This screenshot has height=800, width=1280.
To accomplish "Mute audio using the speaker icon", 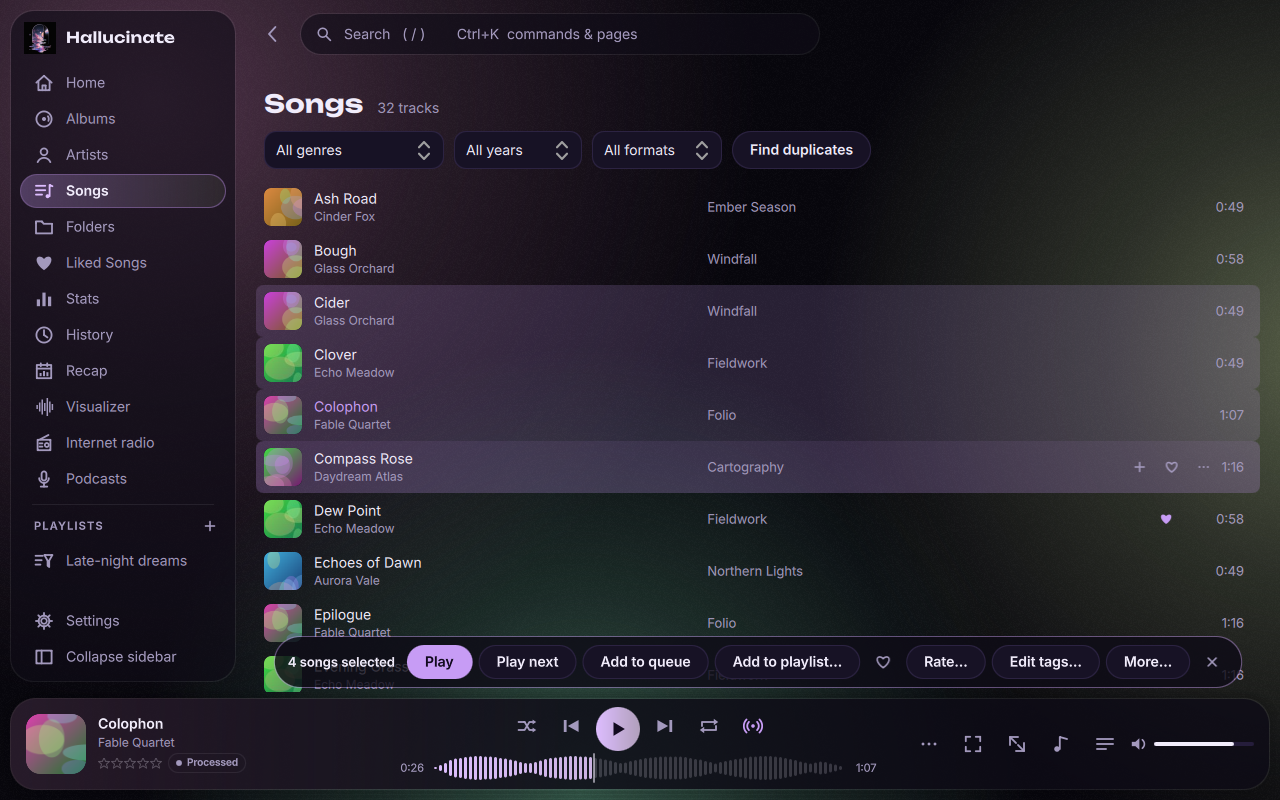I will click(x=1138, y=744).
